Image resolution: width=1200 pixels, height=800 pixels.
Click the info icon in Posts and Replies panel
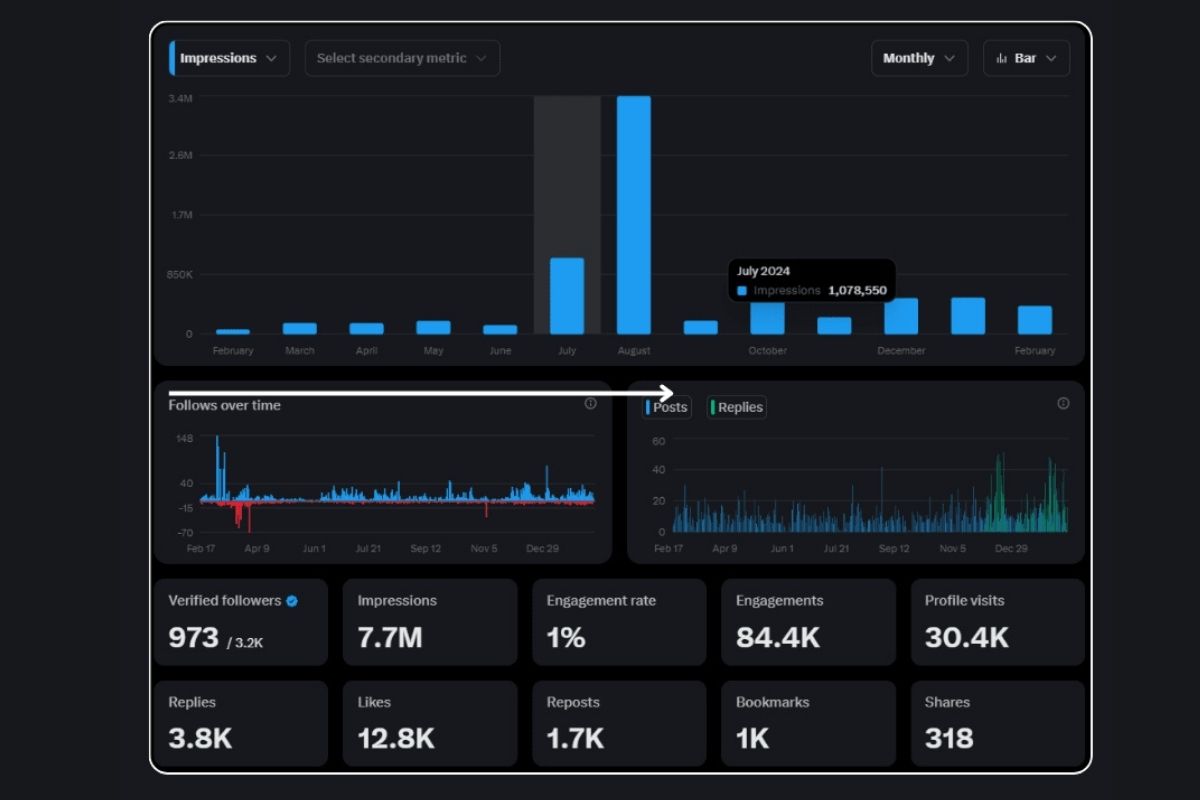pos(1063,404)
